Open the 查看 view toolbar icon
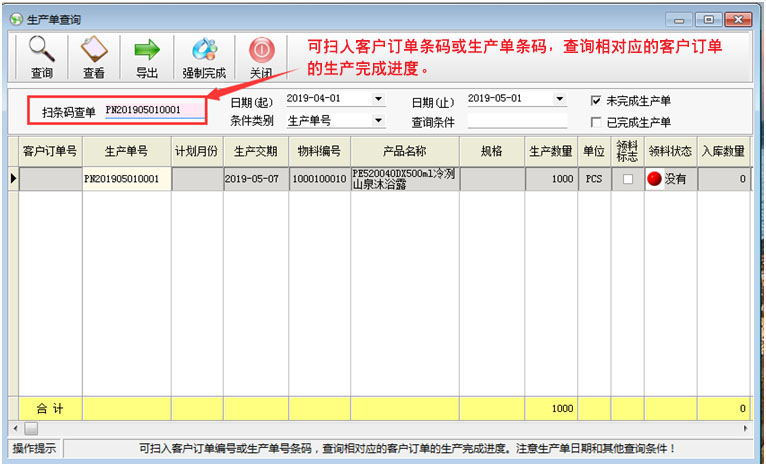This screenshot has width=766, height=466. point(93,49)
